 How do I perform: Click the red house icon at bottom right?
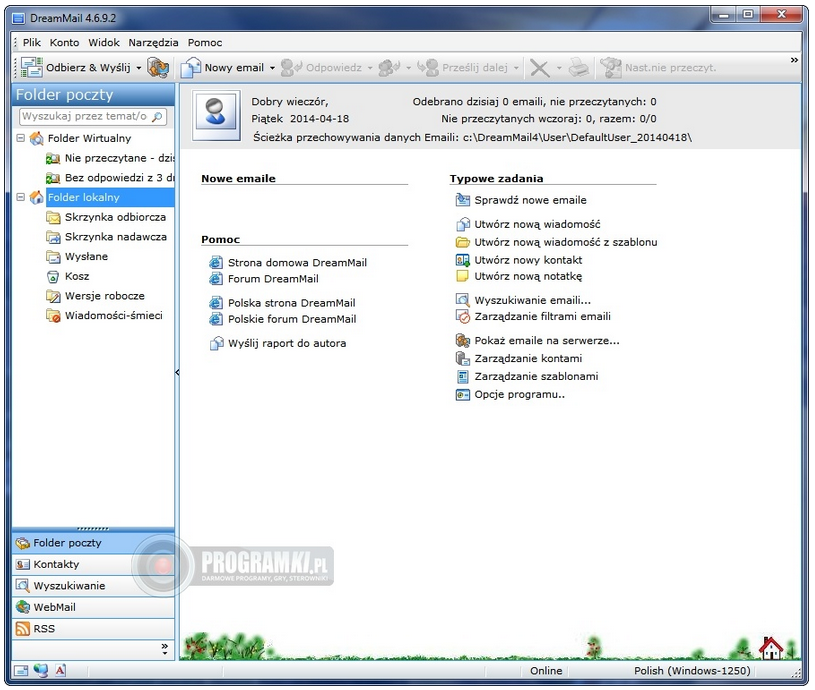pos(771,648)
